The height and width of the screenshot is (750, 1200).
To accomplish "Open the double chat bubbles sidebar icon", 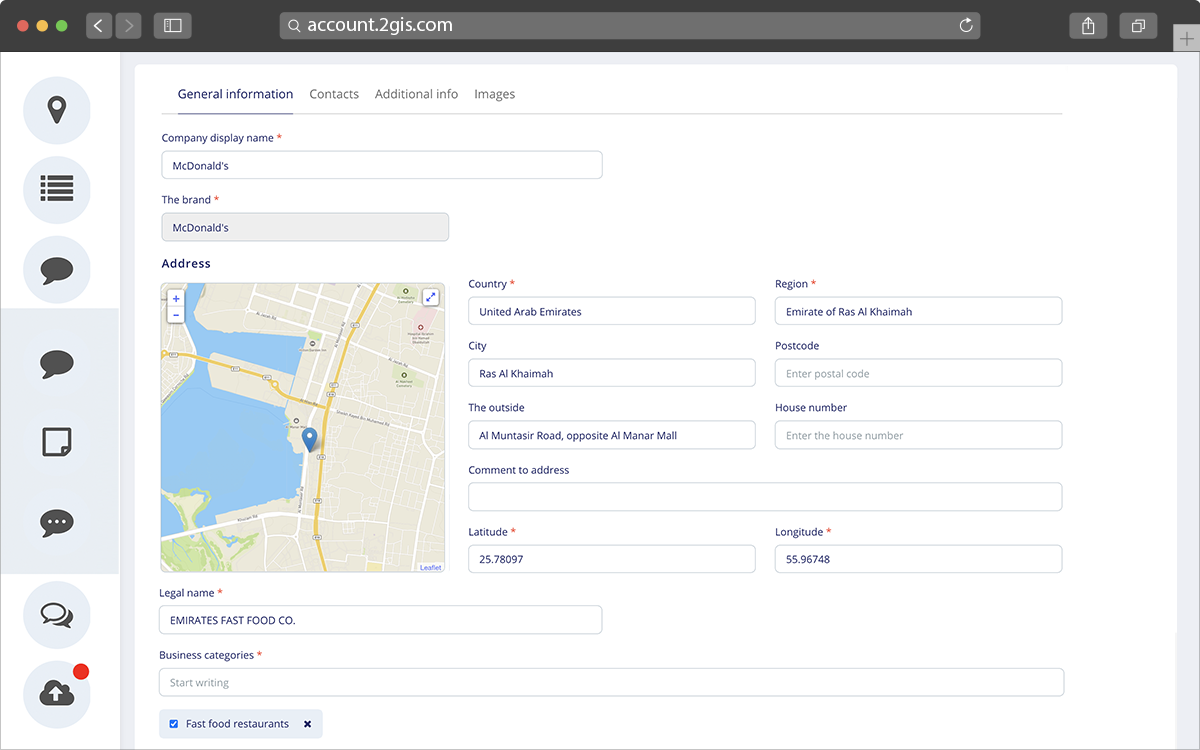I will tap(57, 614).
